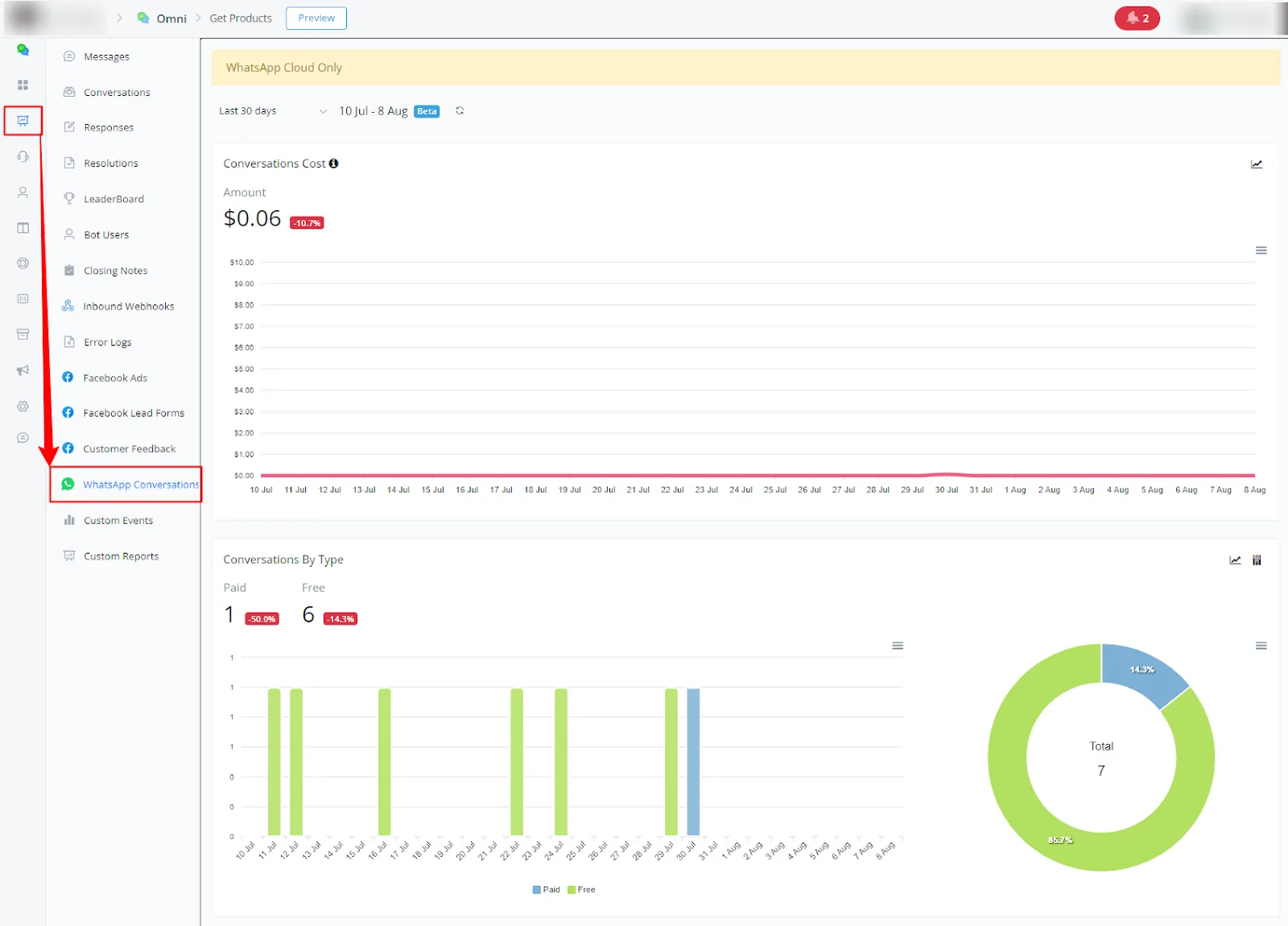
Task: Click the Preview button
Action: pyautogui.click(x=316, y=18)
